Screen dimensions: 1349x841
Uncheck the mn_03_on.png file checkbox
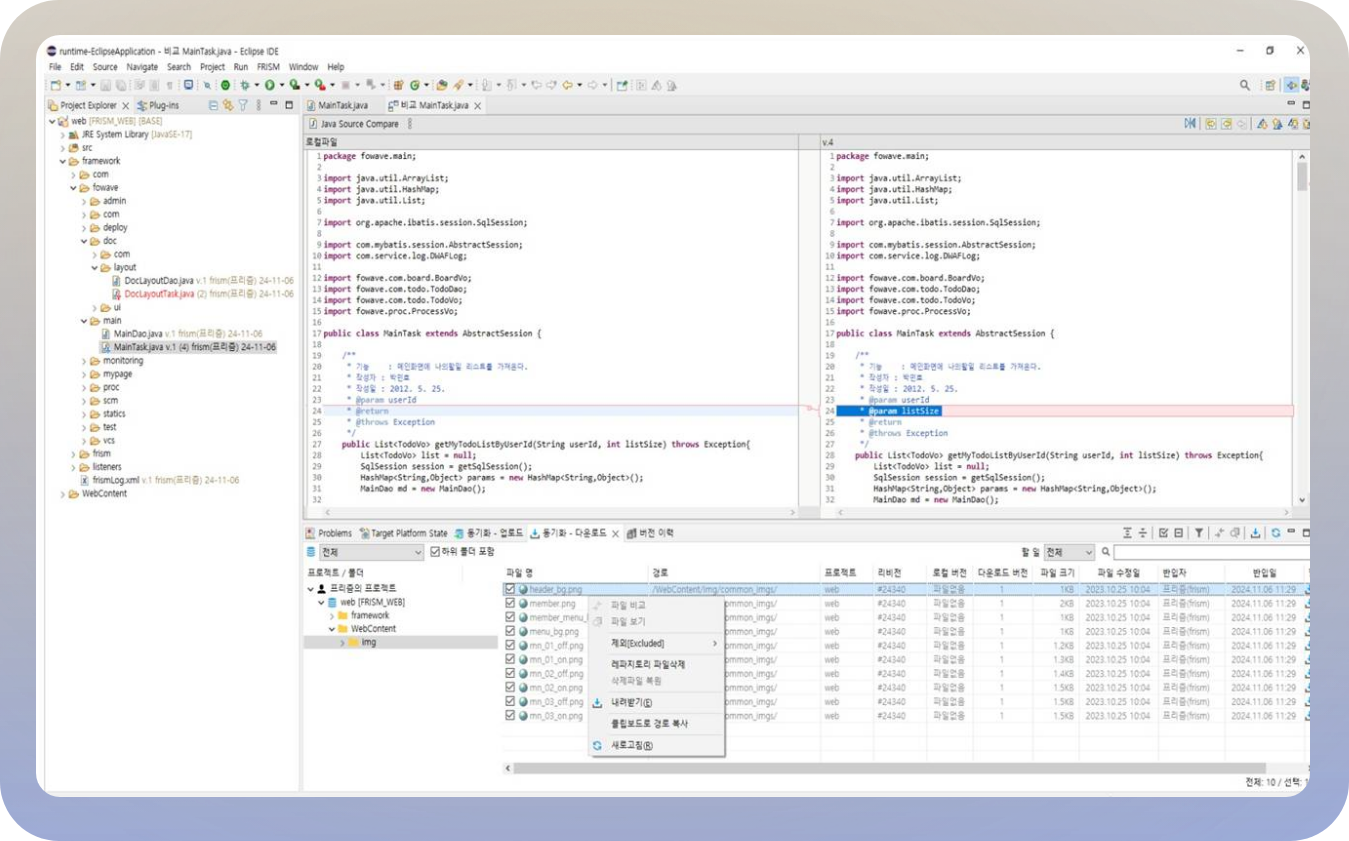click(x=510, y=716)
